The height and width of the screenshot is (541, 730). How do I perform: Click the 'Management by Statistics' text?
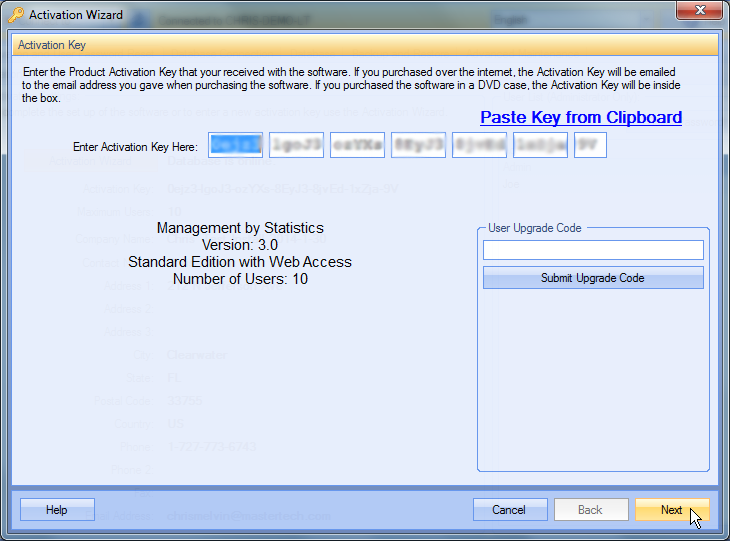pyautogui.click(x=240, y=228)
